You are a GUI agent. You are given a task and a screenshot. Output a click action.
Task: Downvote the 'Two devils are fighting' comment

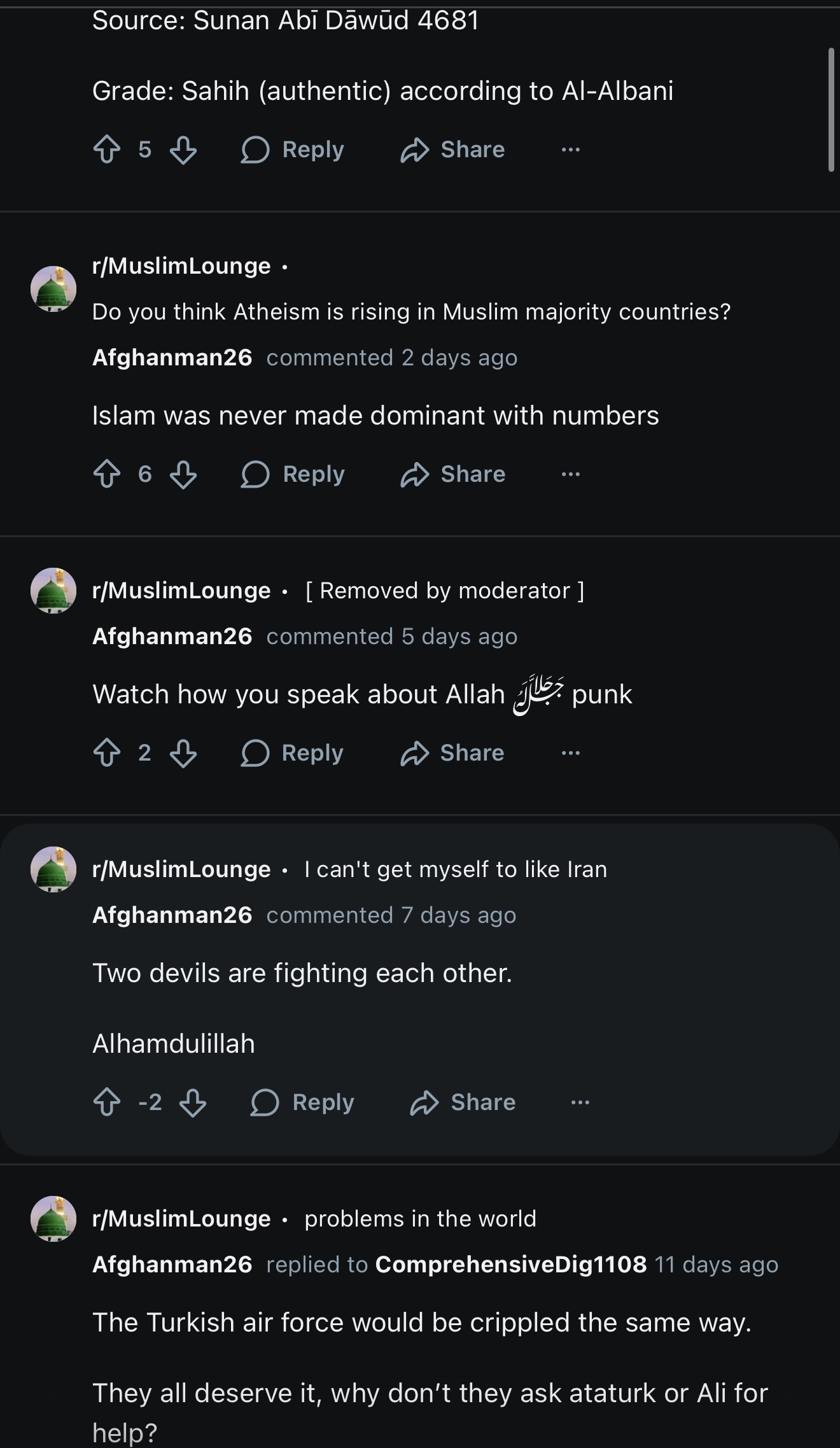[193, 1102]
